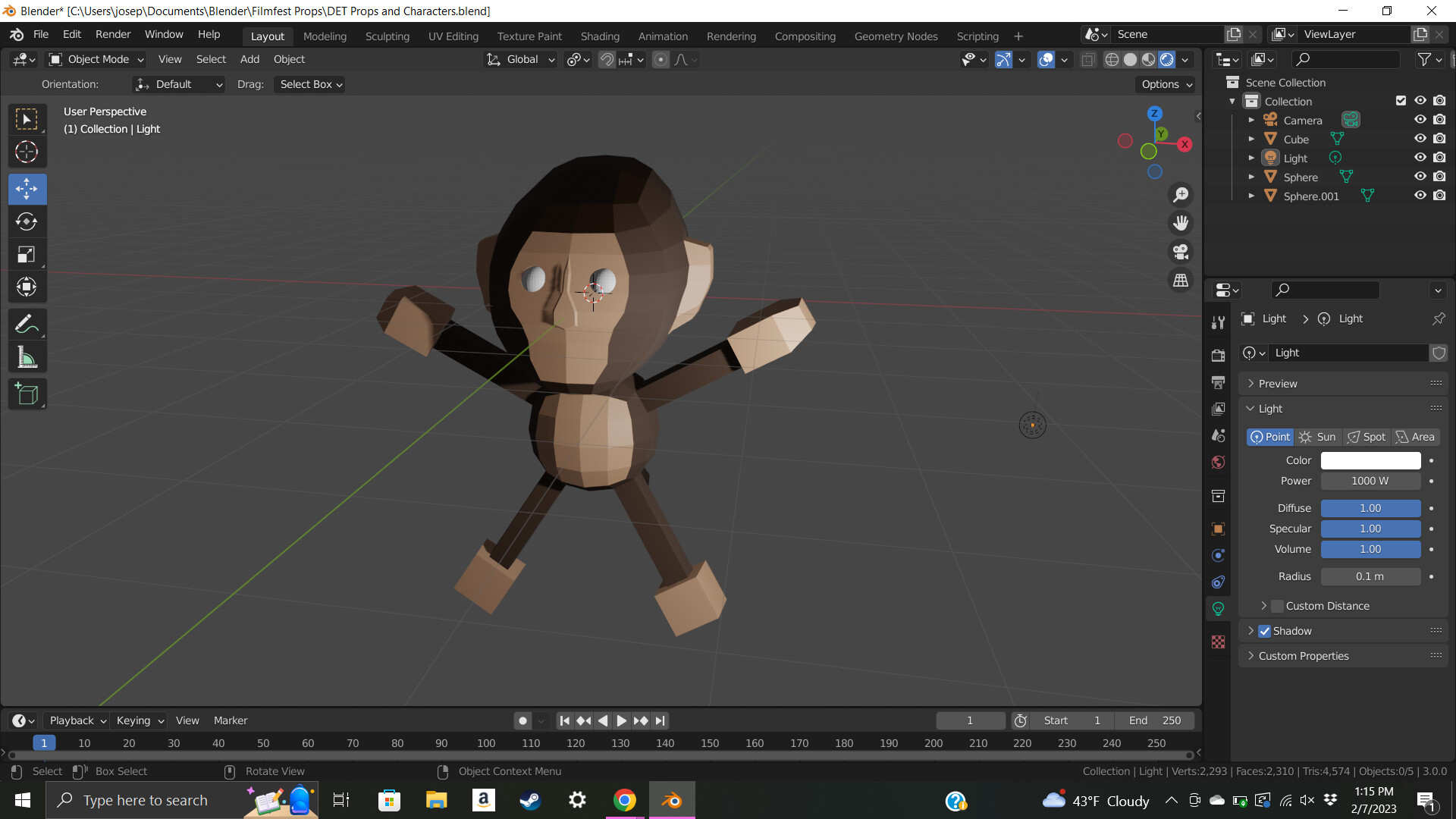
Task: Open the Object Mode dropdown
Action: pos(95,59)
